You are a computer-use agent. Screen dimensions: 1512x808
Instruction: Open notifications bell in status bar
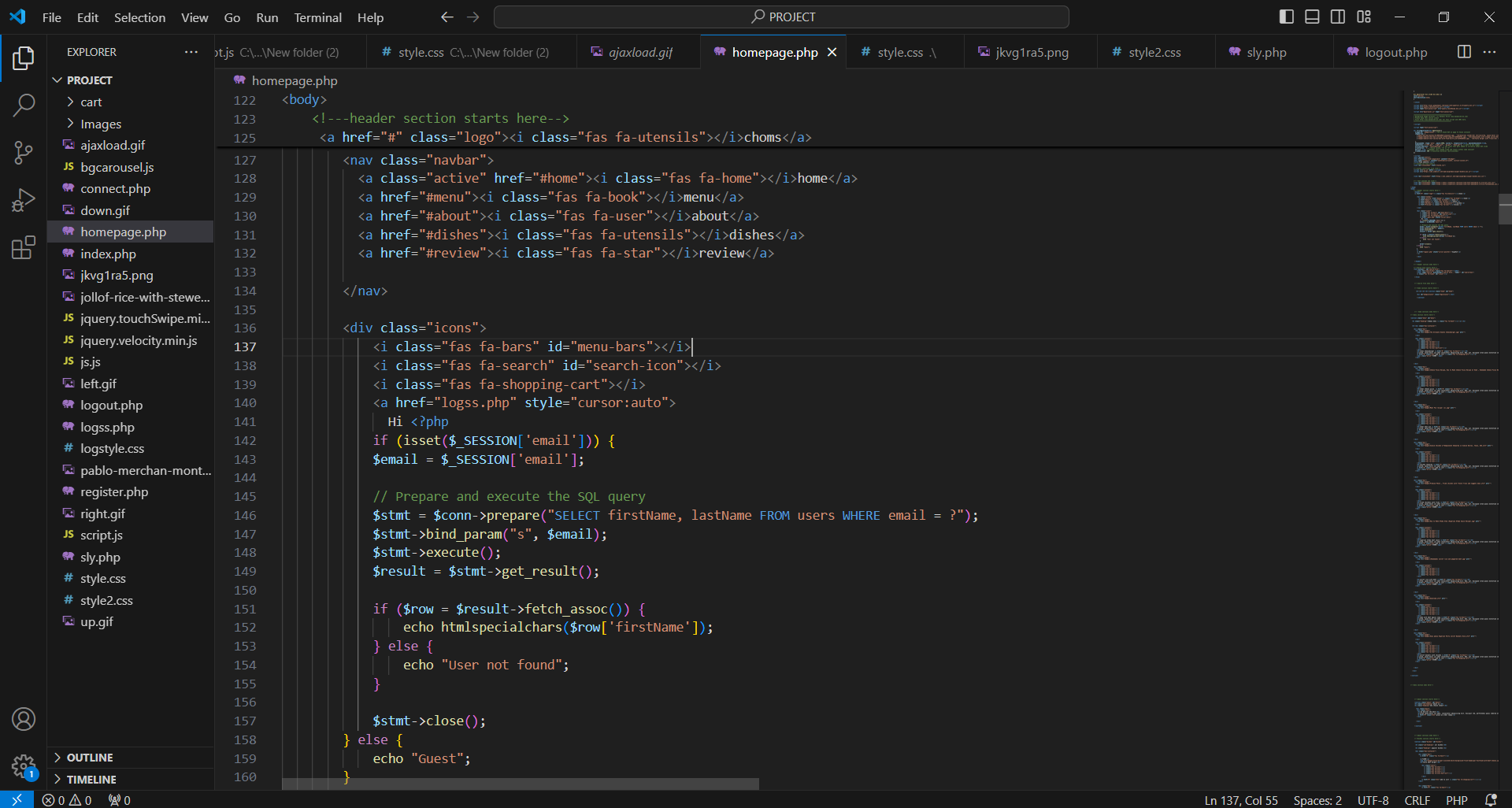[x=1491, y=800]
